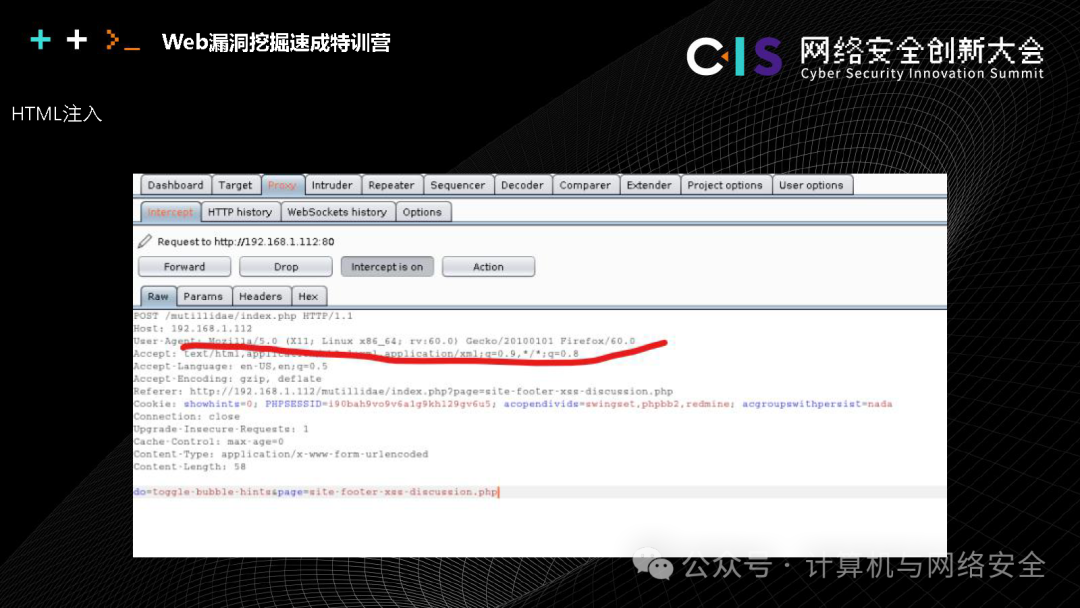Open WebSockets history sub-tab

tap(337, 212)
